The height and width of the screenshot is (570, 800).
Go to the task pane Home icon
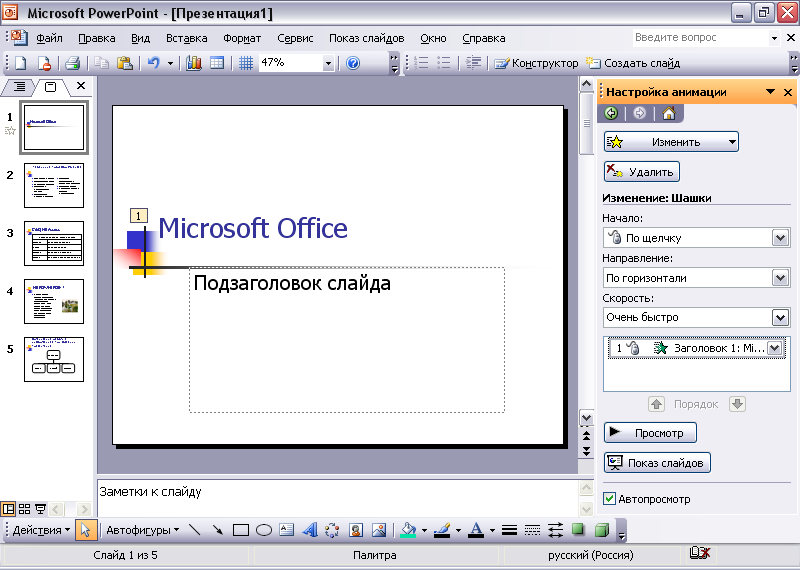(x=668, y=113)
